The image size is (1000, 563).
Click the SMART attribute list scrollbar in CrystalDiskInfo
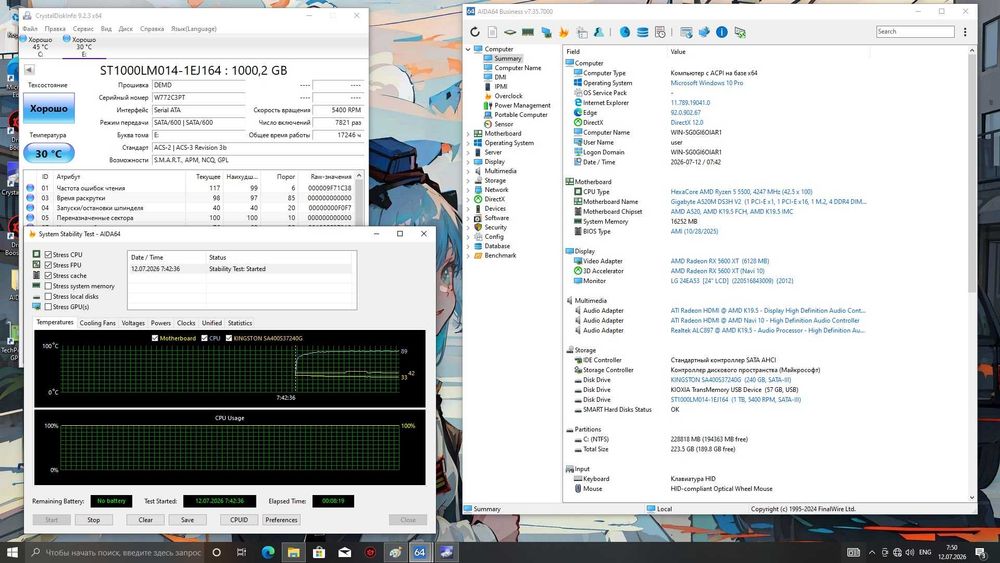coord(360,198)
